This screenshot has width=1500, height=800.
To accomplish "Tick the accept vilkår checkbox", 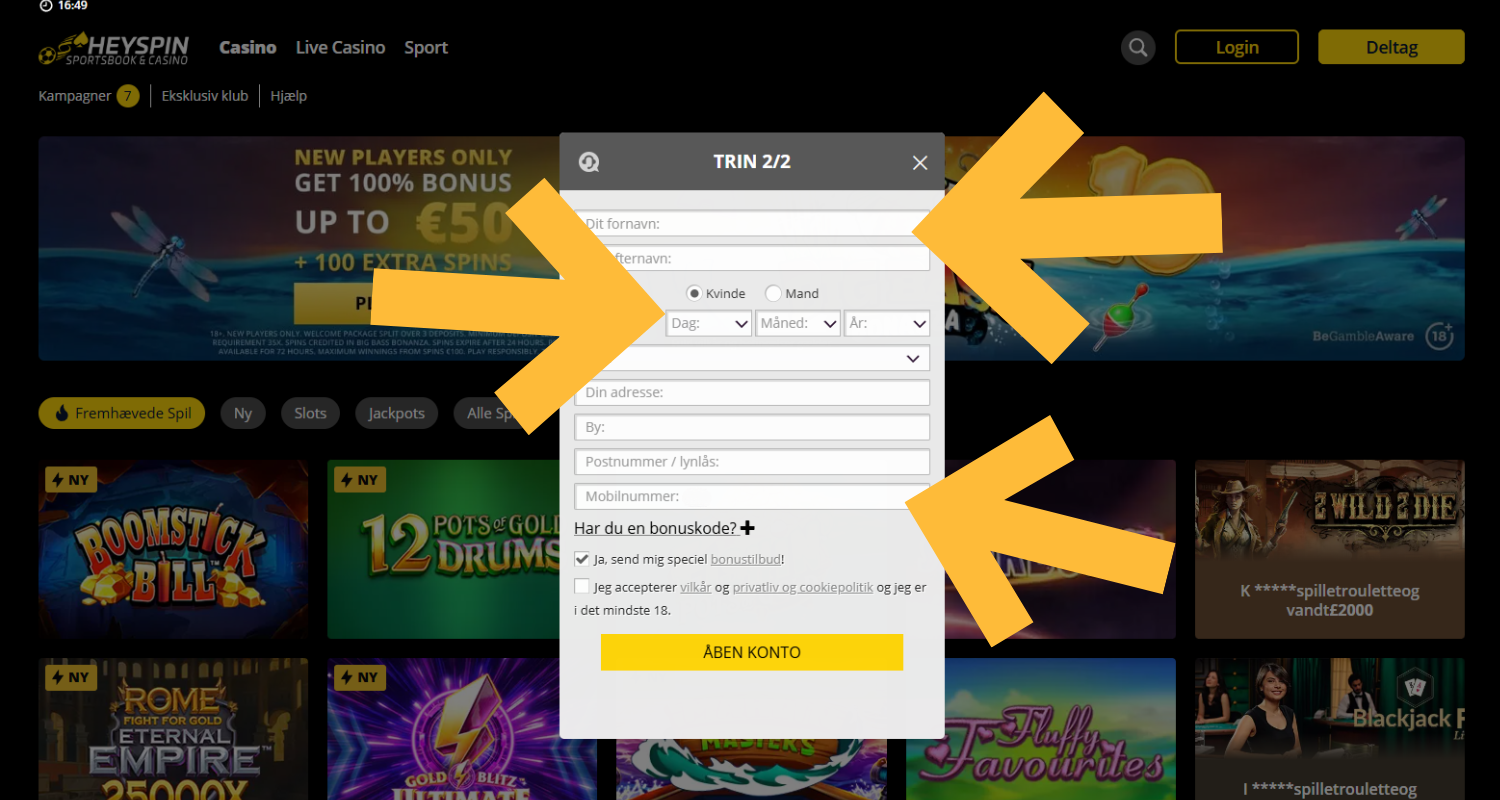I will tap(582, 587).
